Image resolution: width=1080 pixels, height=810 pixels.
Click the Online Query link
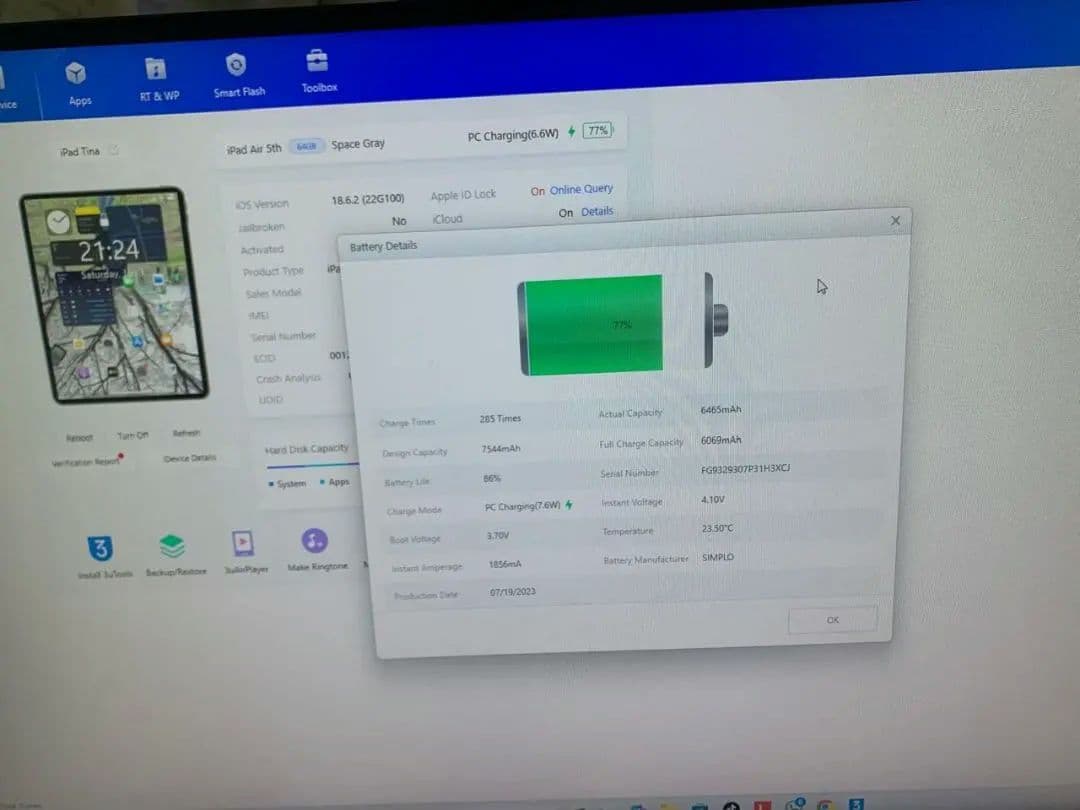coord(581,189)
